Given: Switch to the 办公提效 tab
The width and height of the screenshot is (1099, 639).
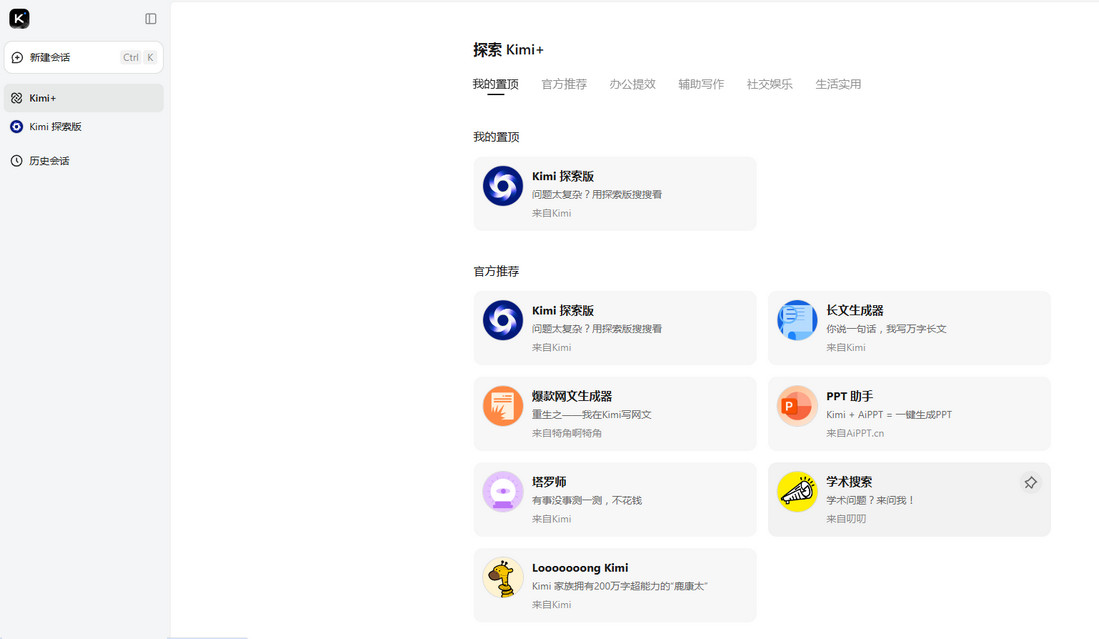Looking at the screenshot, I should [x=632, y=84].
